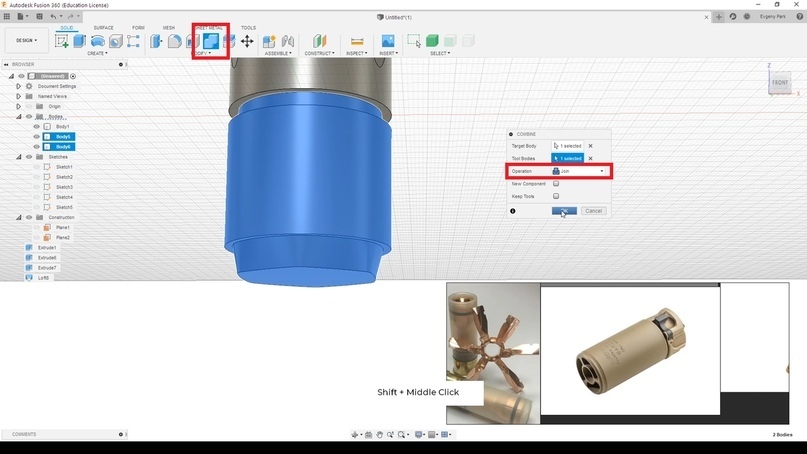Expand the Document Settings tree node
807x454 pixels.
[18, 86]
